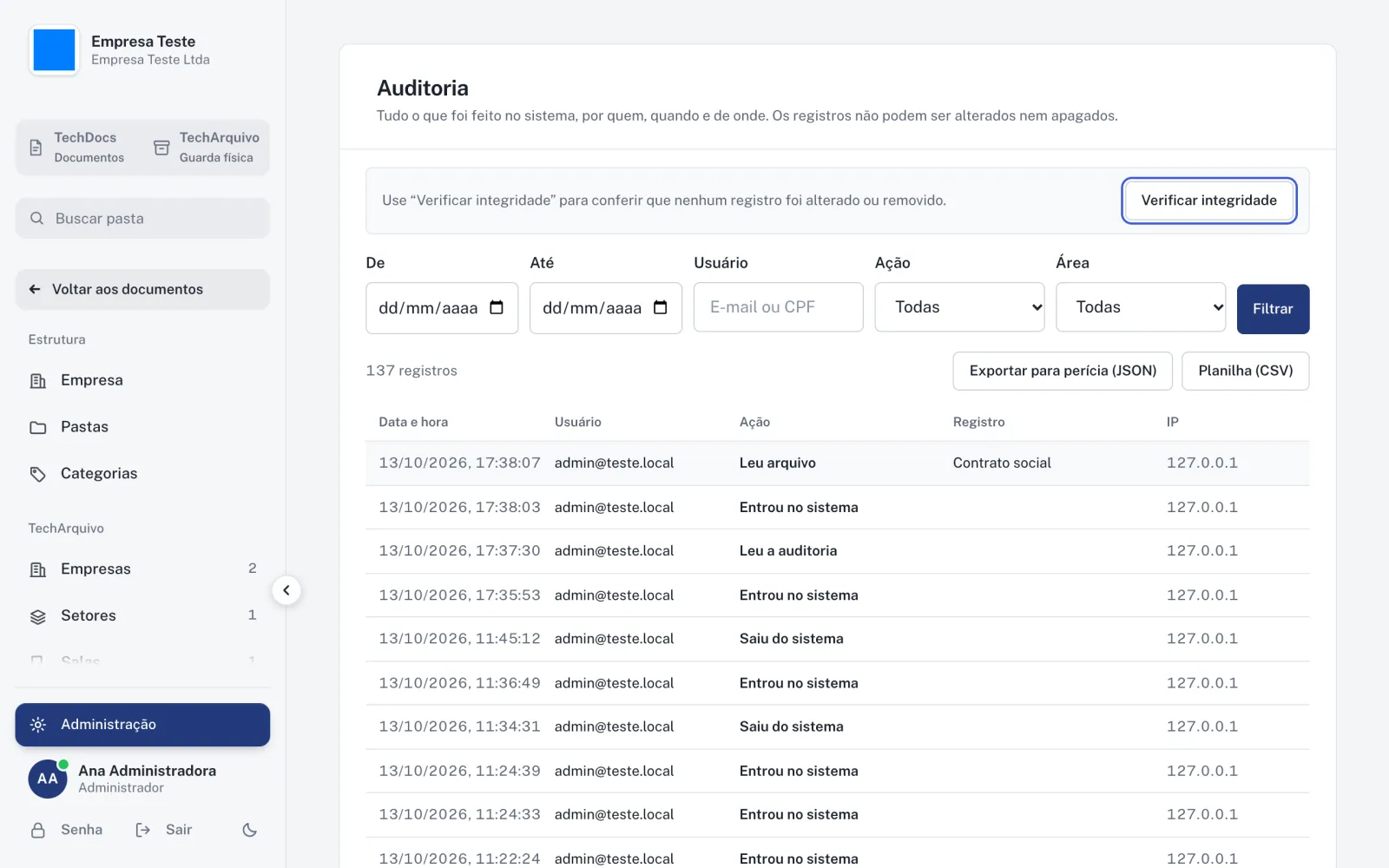Viewport: 1389px width, 868px height.
Task: Click the blue Empresa Teste logo
Action: [x=54, y=50]
